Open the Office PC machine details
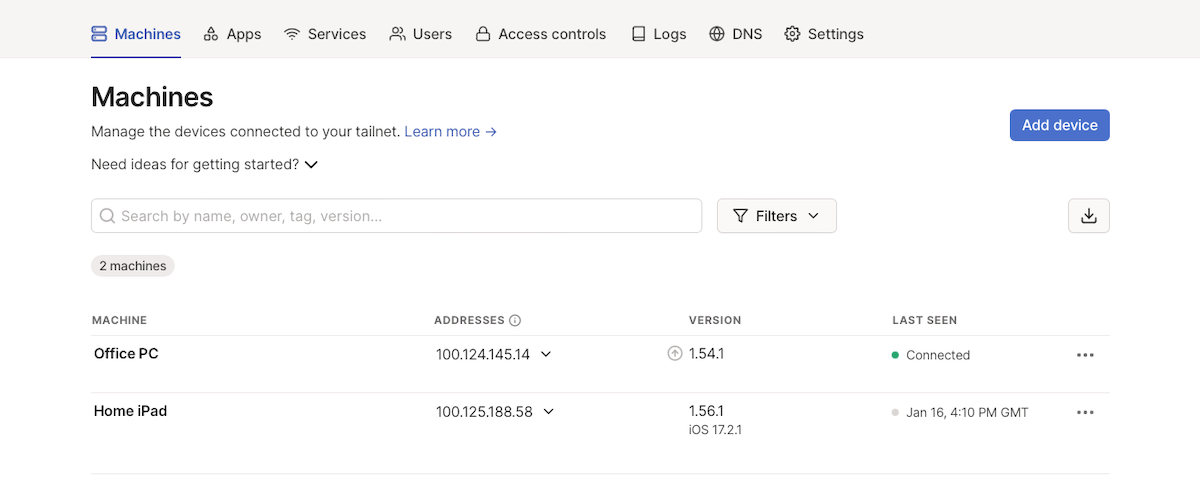The height and width of the screenshot is (487, 1200). tap(126, 353)
